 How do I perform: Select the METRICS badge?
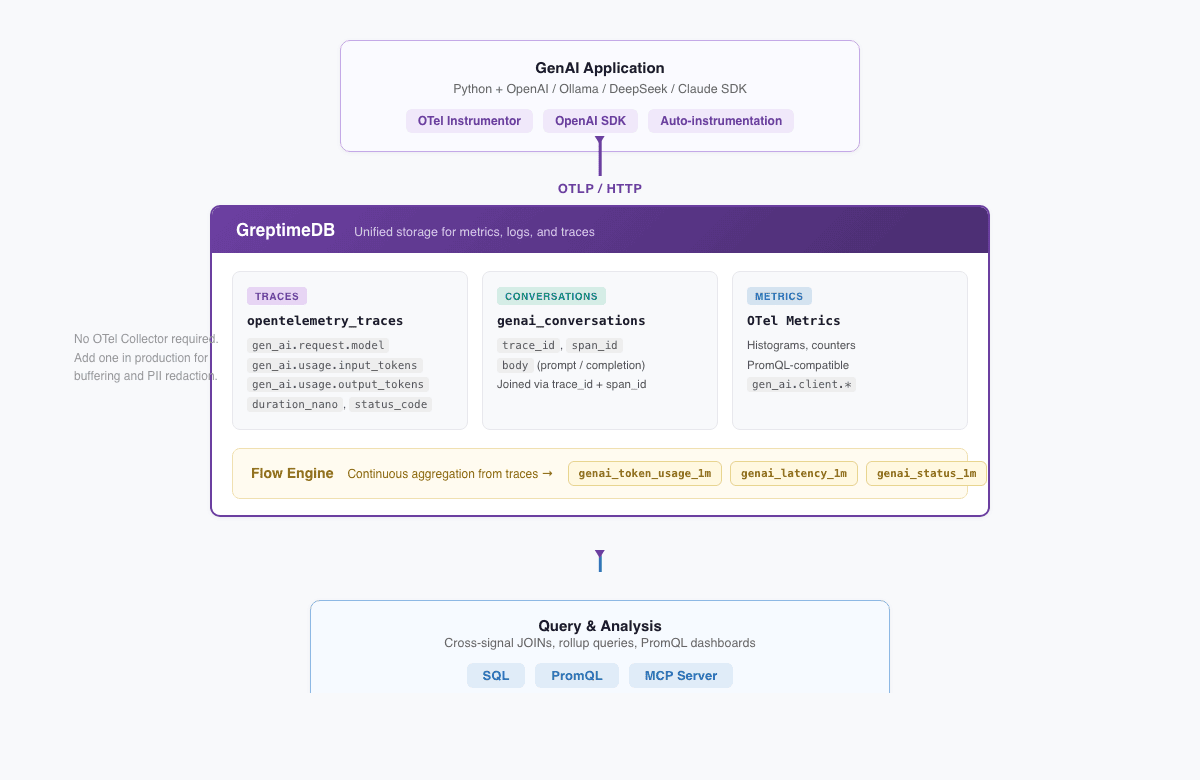tap(779, 296)
